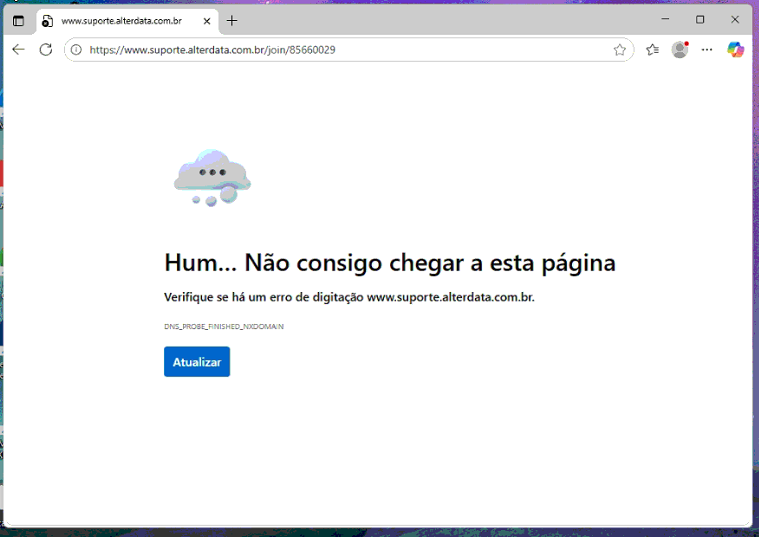Open the tab actions menu icon
Screen dimensions: 759x537
18,21
